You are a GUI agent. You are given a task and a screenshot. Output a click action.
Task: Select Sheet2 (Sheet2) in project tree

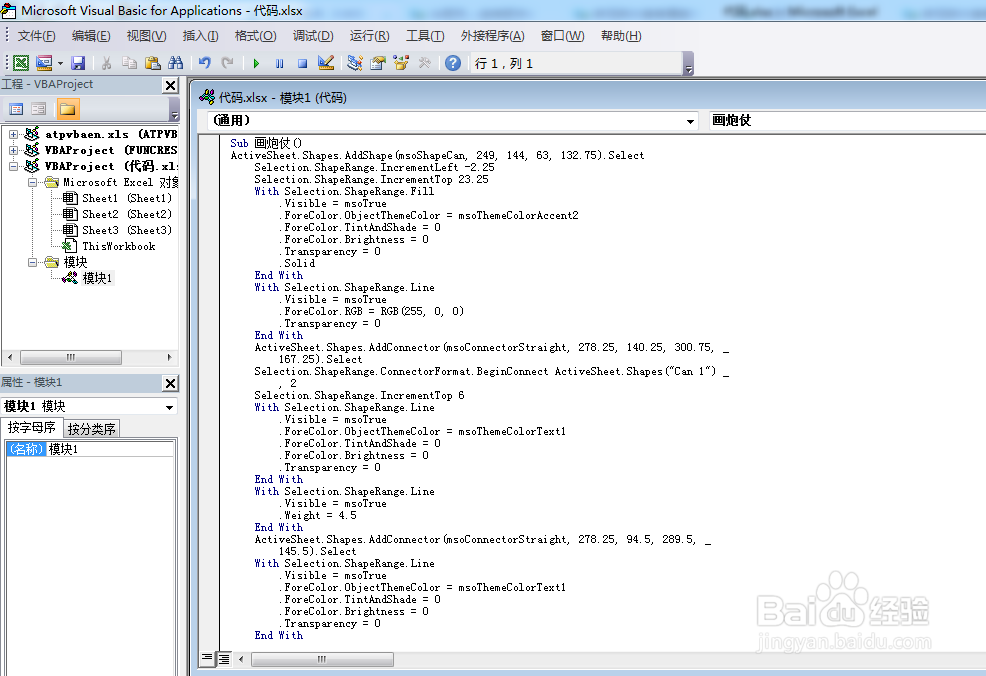[126, 214]
